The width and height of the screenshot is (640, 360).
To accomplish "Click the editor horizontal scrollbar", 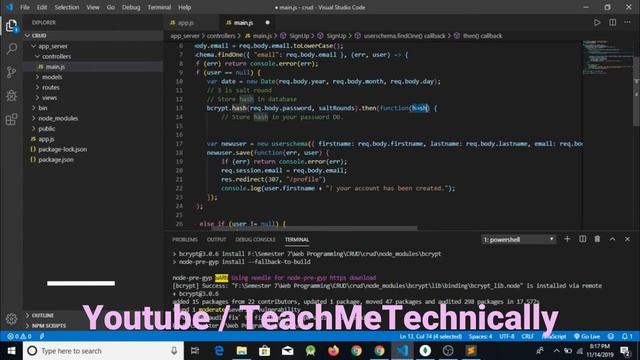I will tap(313, 228).
